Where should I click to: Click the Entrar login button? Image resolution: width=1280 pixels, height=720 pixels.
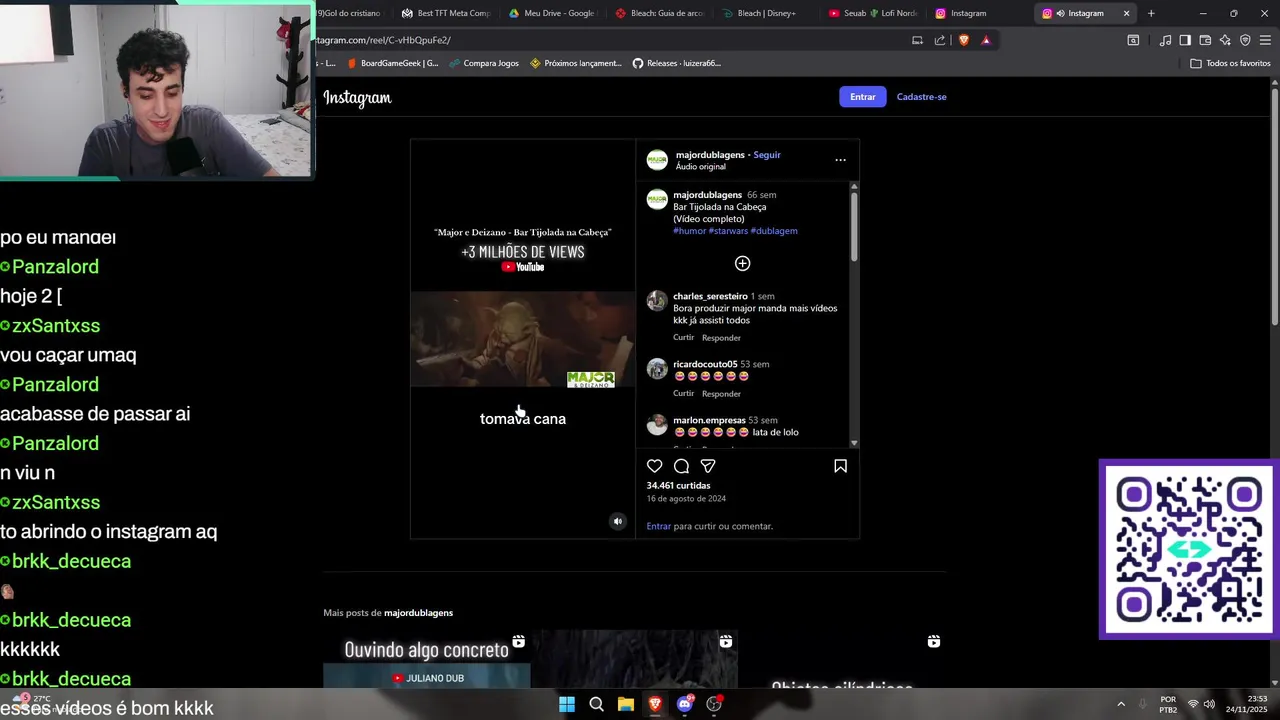[x=862, y=97]
